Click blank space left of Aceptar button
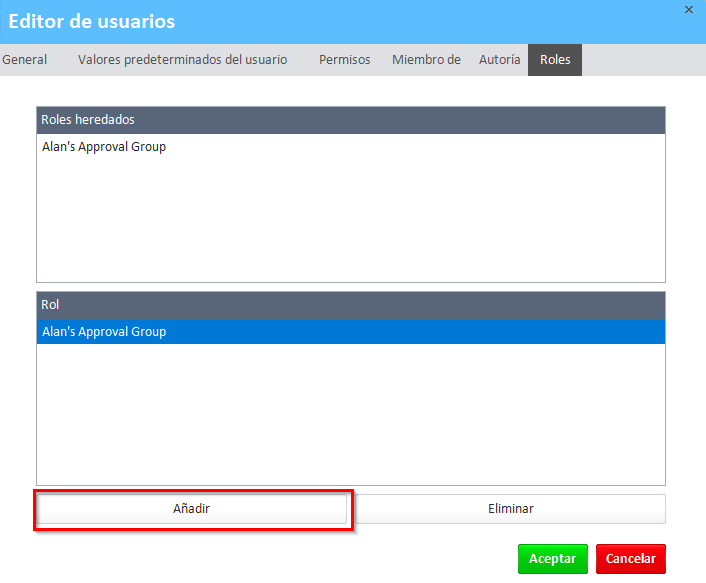706x583 pixels. pos(300,559)
